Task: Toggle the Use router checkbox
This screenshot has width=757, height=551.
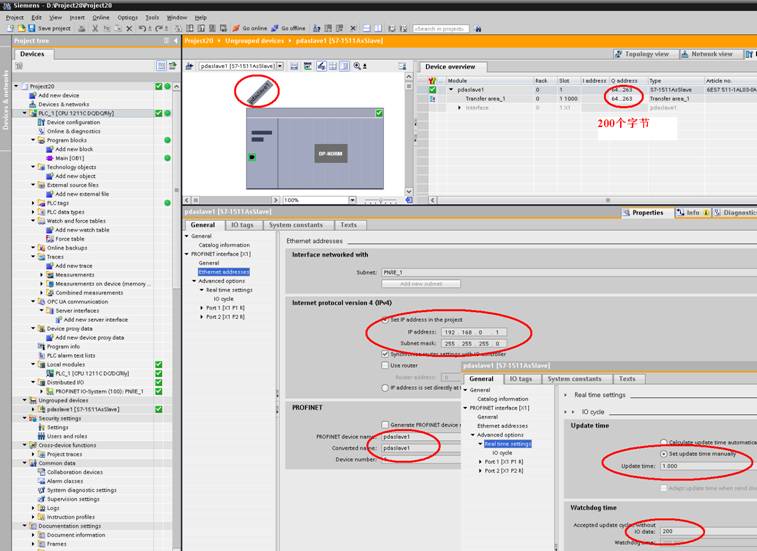Action: coord(385,366)
